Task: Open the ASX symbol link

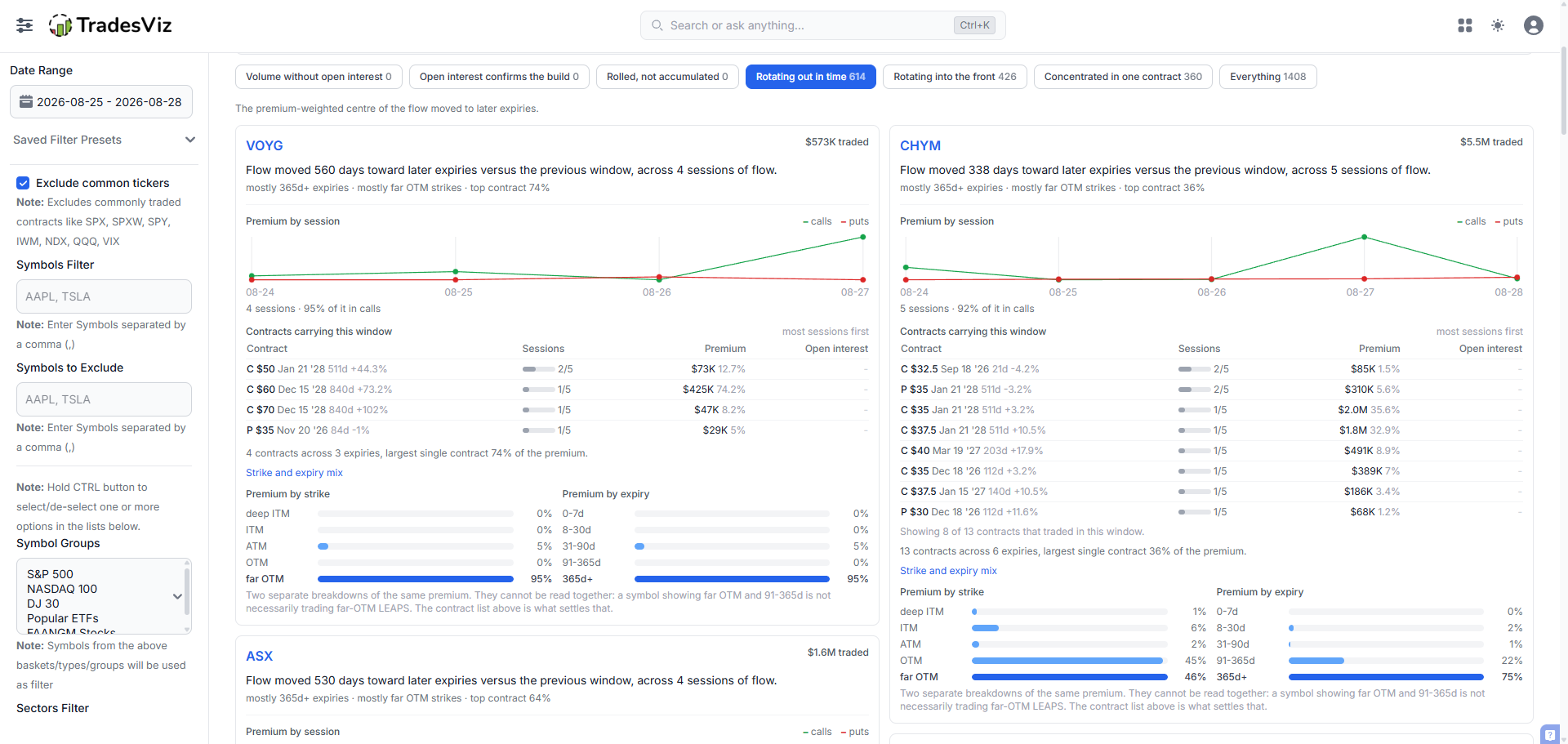Action: click(x=259, y=656)
